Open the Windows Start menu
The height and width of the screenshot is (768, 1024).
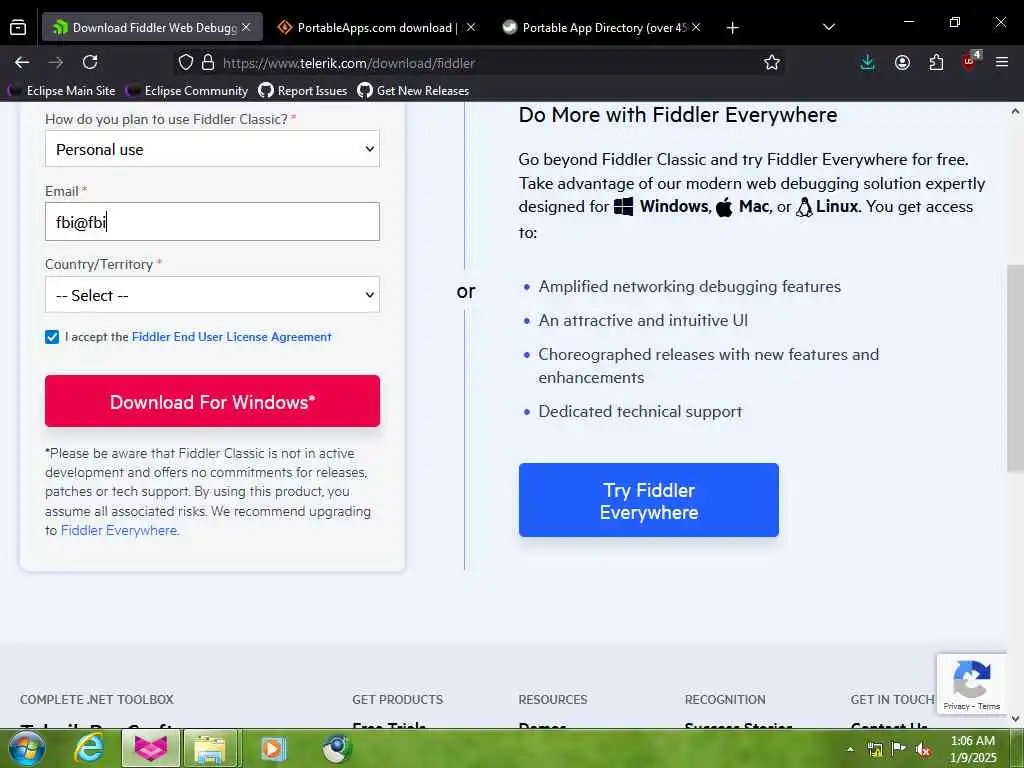coord(26,748)
